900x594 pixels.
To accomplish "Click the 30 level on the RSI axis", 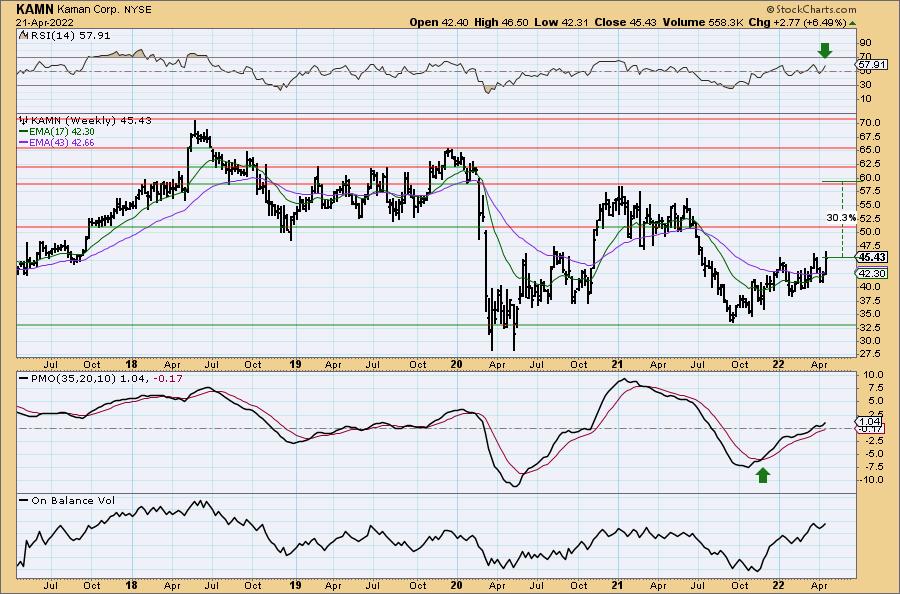I will (x=865, y=84).
